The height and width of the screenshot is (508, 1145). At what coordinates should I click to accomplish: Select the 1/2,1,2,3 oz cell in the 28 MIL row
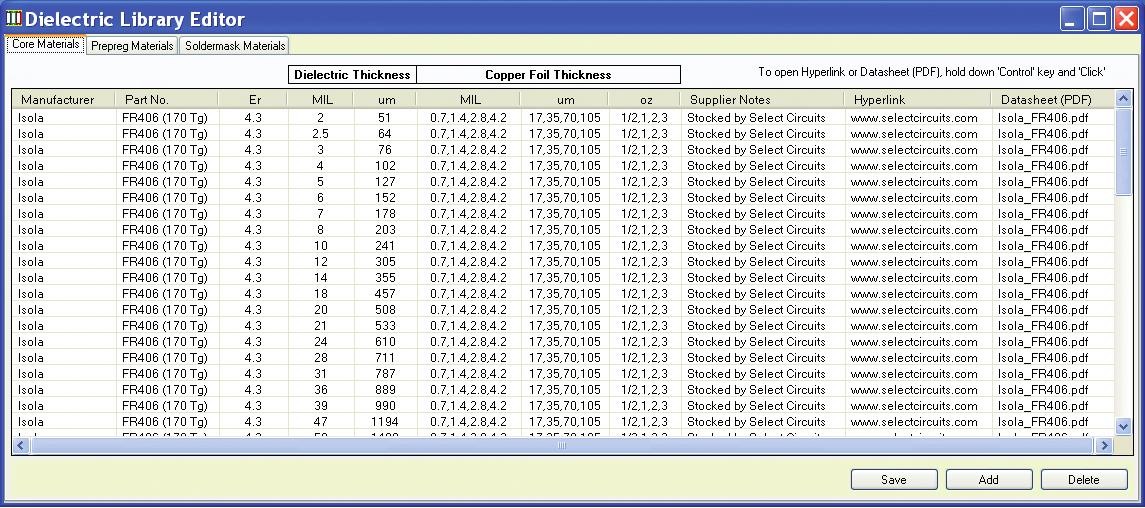[x=645, y=358]
